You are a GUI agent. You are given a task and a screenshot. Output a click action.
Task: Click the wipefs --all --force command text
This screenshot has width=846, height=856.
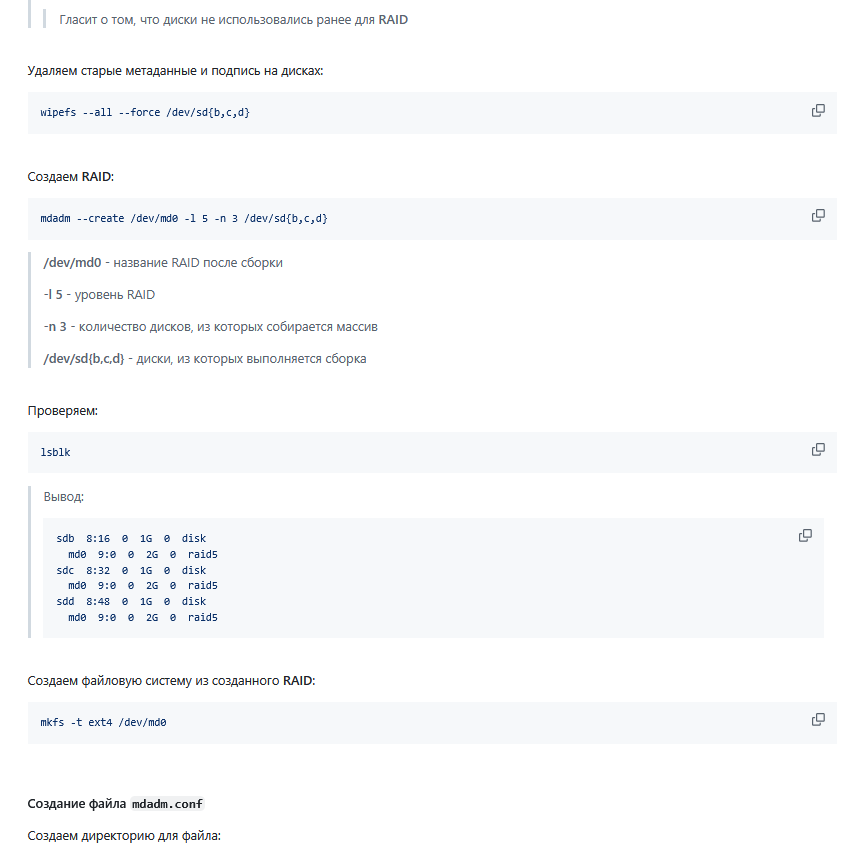click(145, 112)
